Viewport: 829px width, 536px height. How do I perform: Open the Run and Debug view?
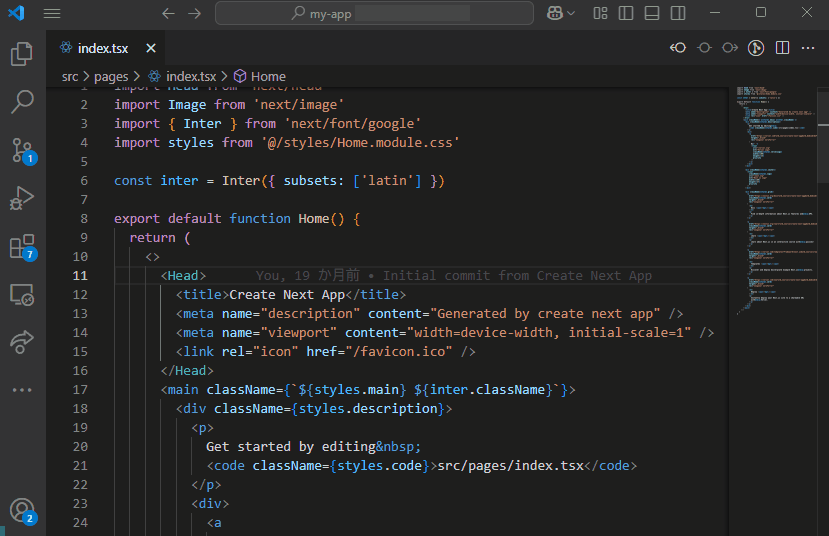coord(22,198)
